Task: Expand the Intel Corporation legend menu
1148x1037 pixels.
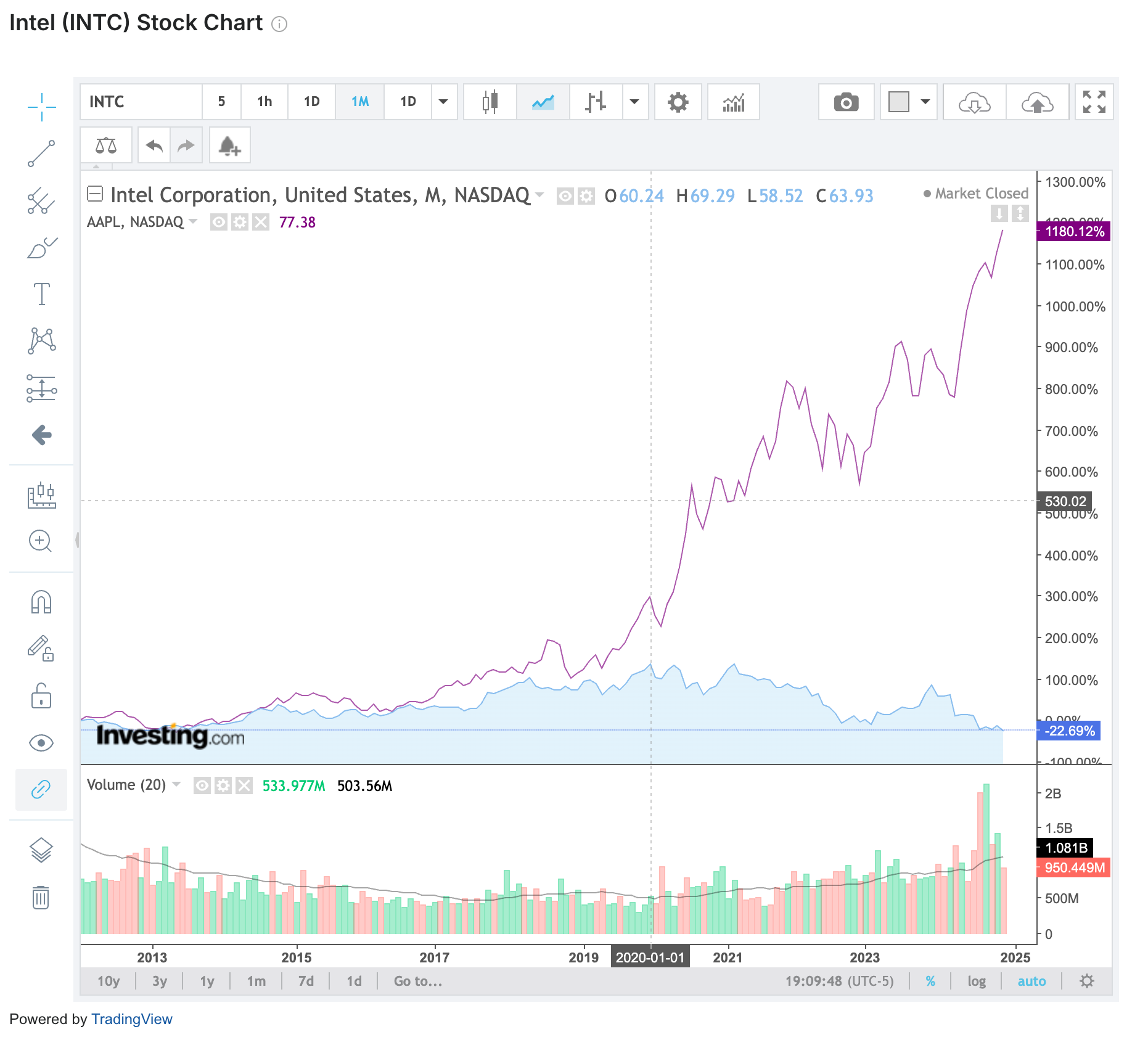Action: (x=539, y=195)
